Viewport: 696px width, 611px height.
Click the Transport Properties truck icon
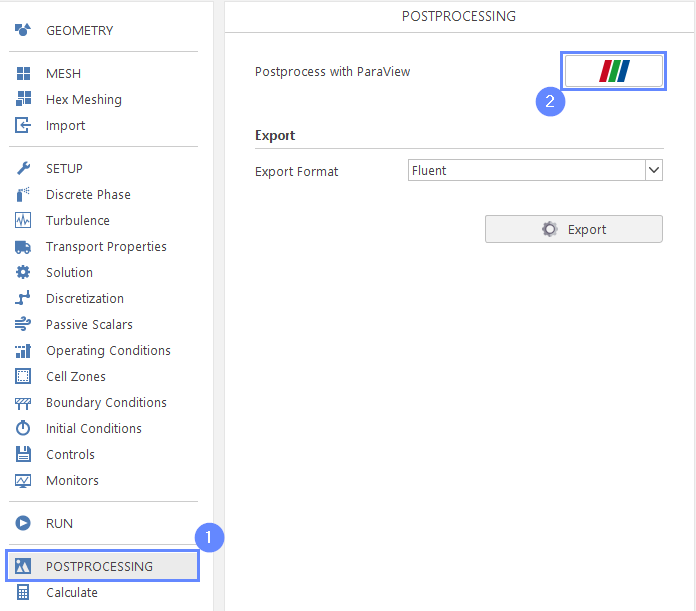pos(23,247)
